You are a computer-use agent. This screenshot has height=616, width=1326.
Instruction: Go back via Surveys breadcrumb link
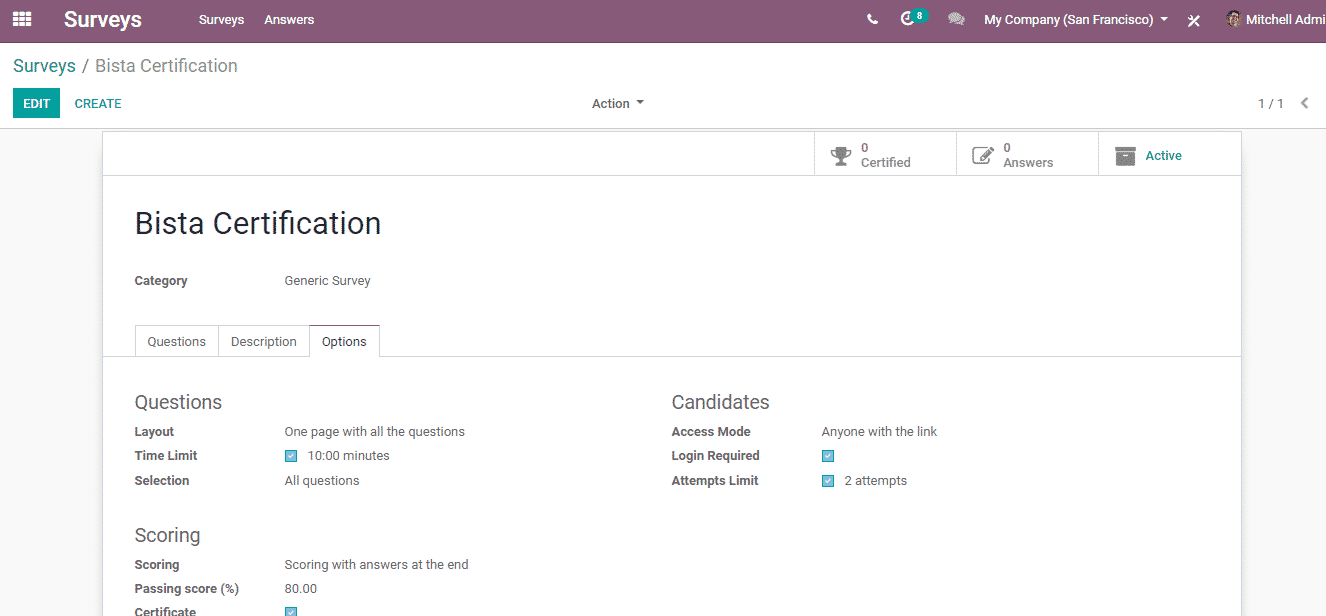[x=44, y=66]
